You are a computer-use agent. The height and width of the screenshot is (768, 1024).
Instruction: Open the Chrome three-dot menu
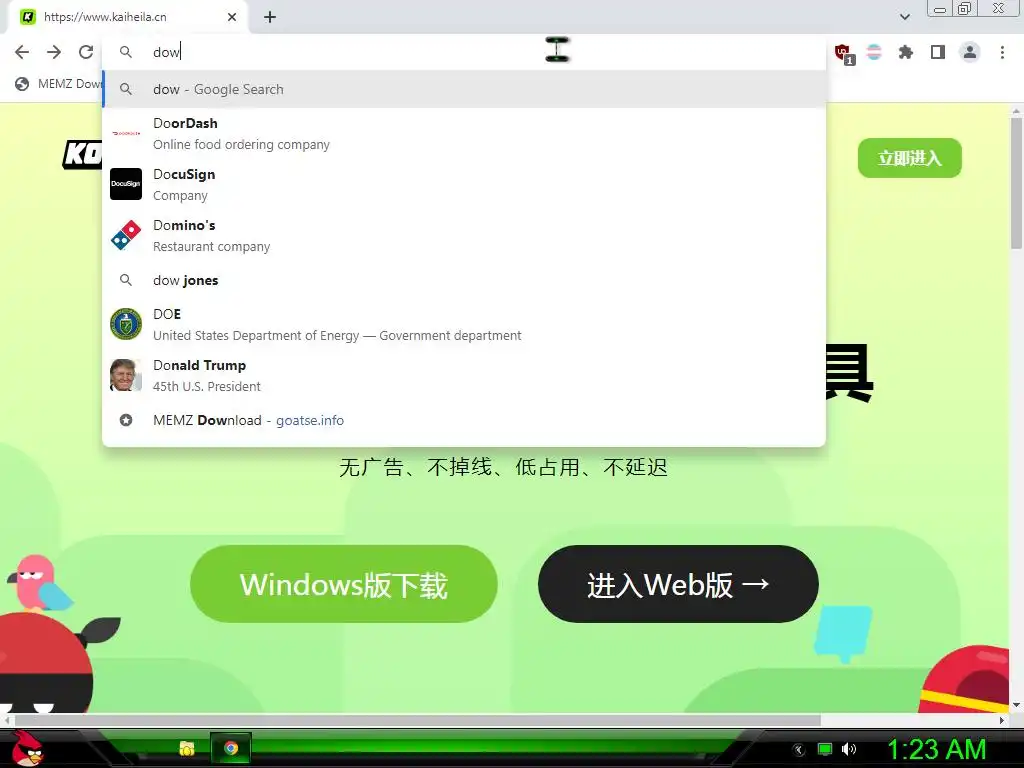[1002, 52]
